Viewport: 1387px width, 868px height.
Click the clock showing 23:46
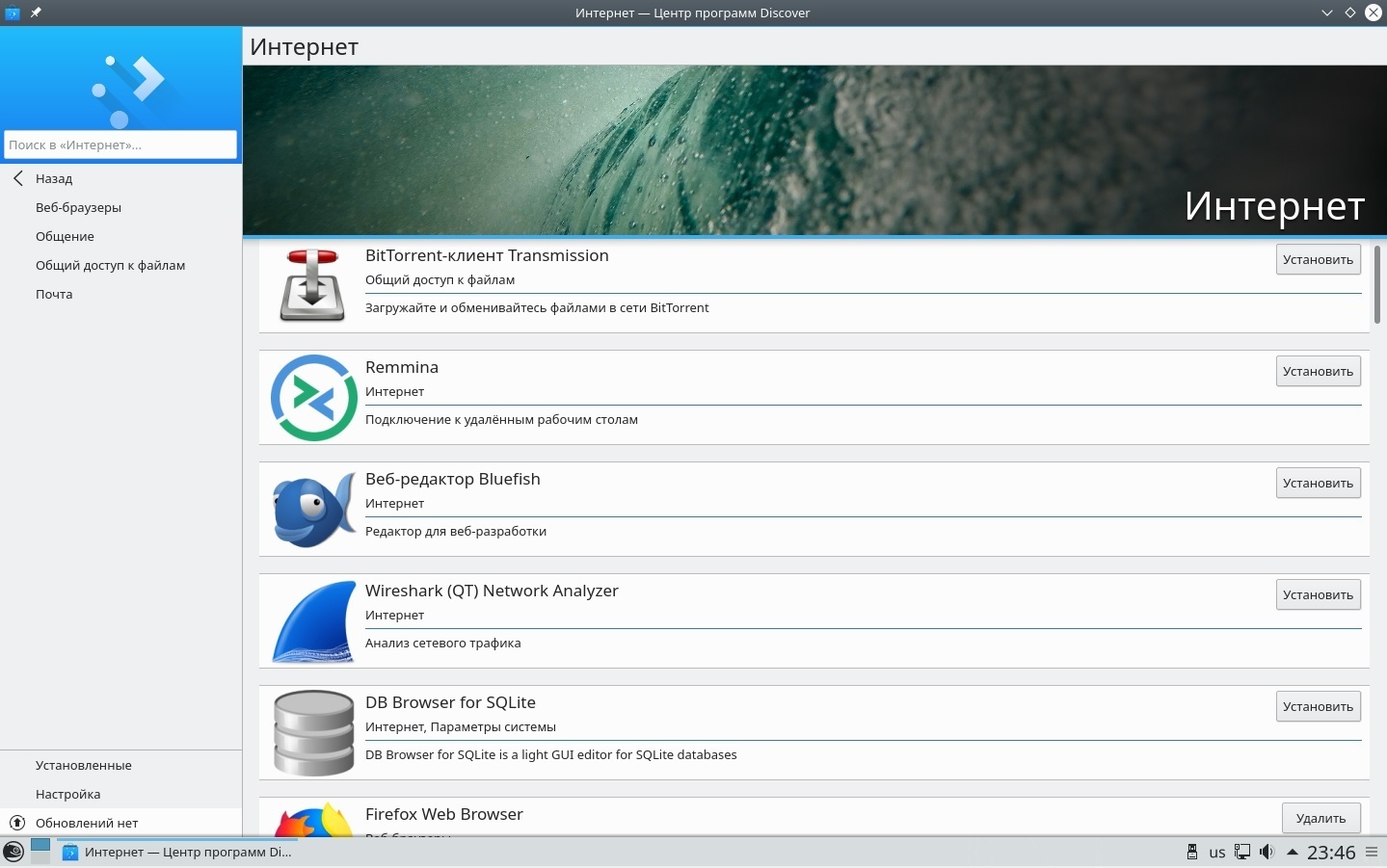[x=1331, y=853]
